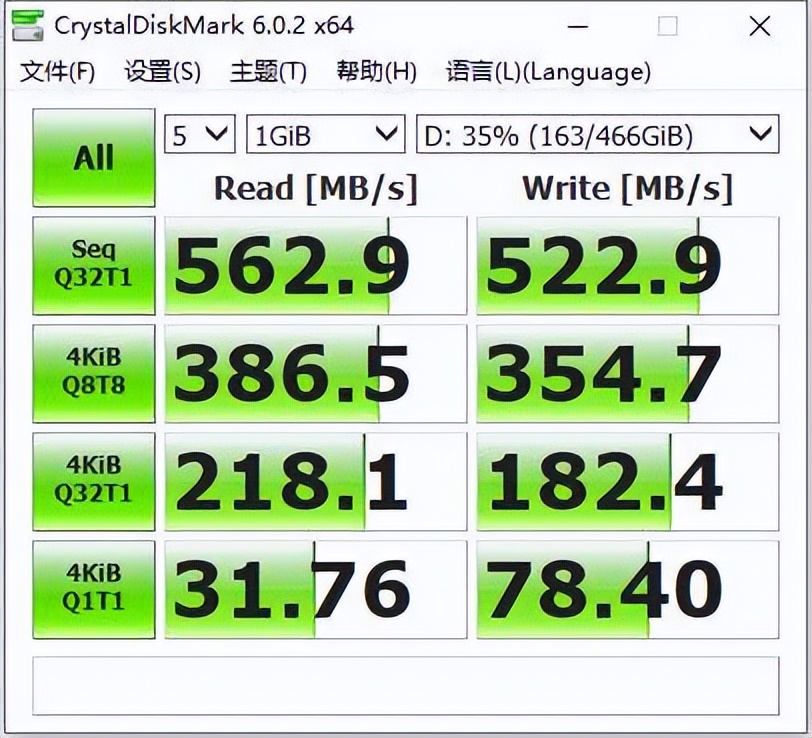This screenshot has width=812, height=738.
Task: Select the 4KiB Q32T1 read result 218.1
Action: tap(315, 482)
